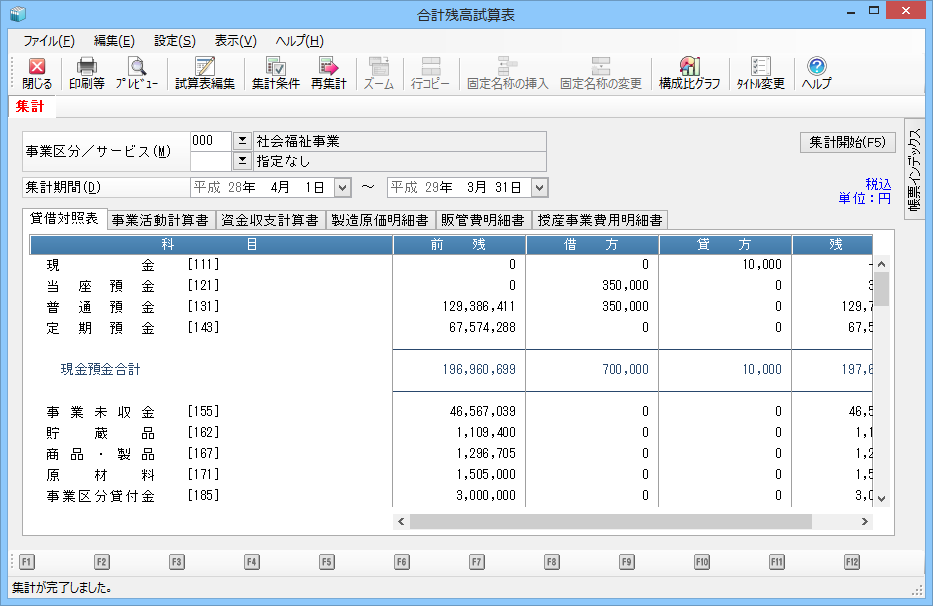Open the end date dropdown for 平成29年
This screenshot has width=933, height=606.
(539, 187)
